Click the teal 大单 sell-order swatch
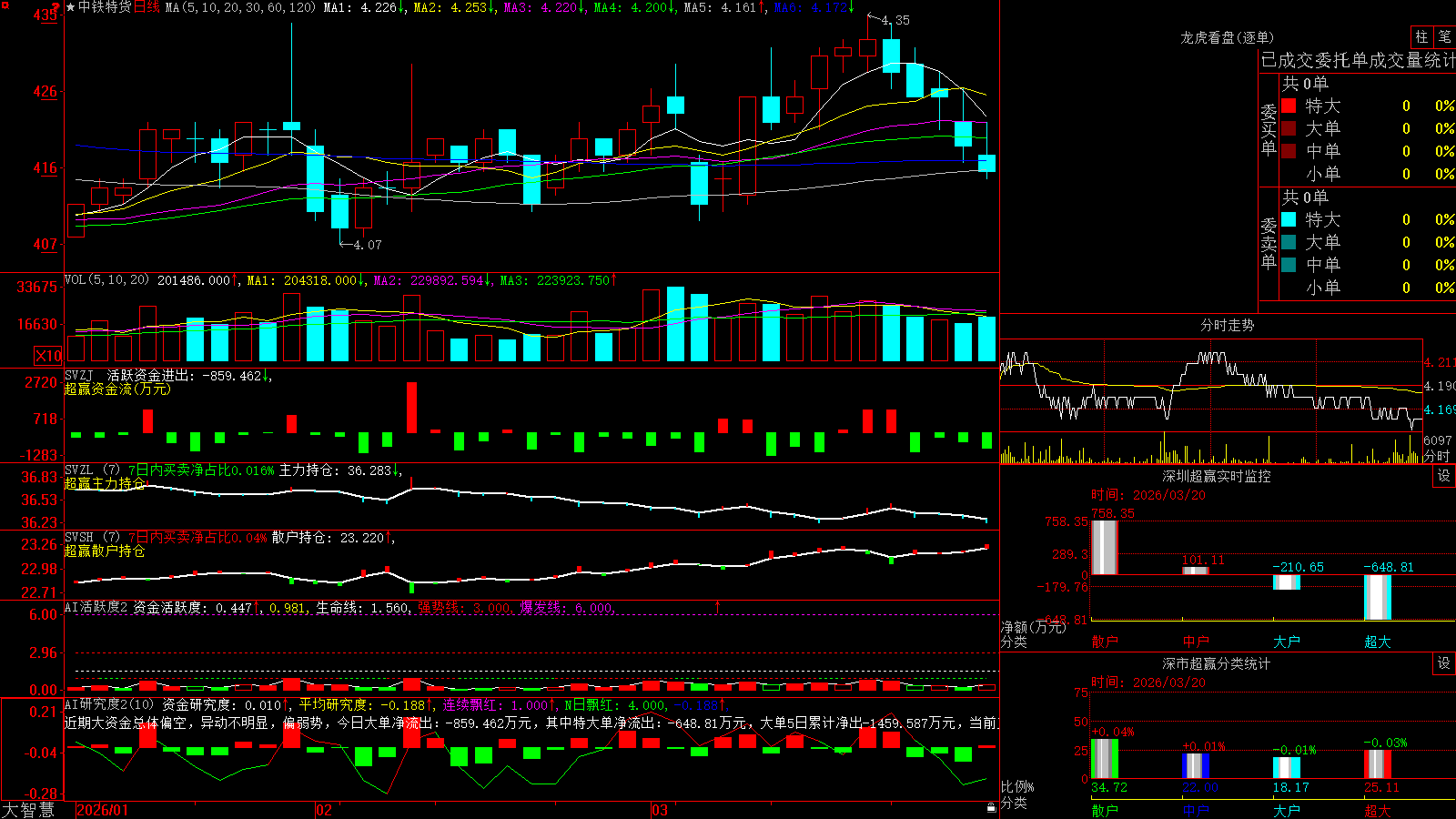Viewport: 1456px width, 819px height. pyautogui.click(x=1289, y=242)
